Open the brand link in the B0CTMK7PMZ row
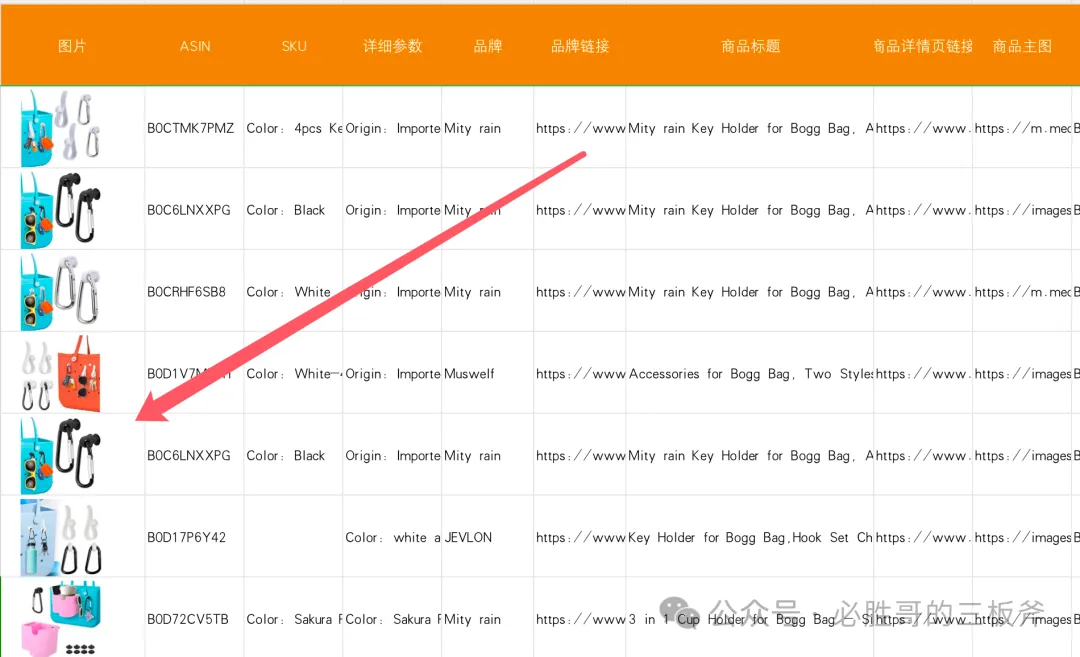The height and width of the screenshot is (657, 1080). click(581, 128)
